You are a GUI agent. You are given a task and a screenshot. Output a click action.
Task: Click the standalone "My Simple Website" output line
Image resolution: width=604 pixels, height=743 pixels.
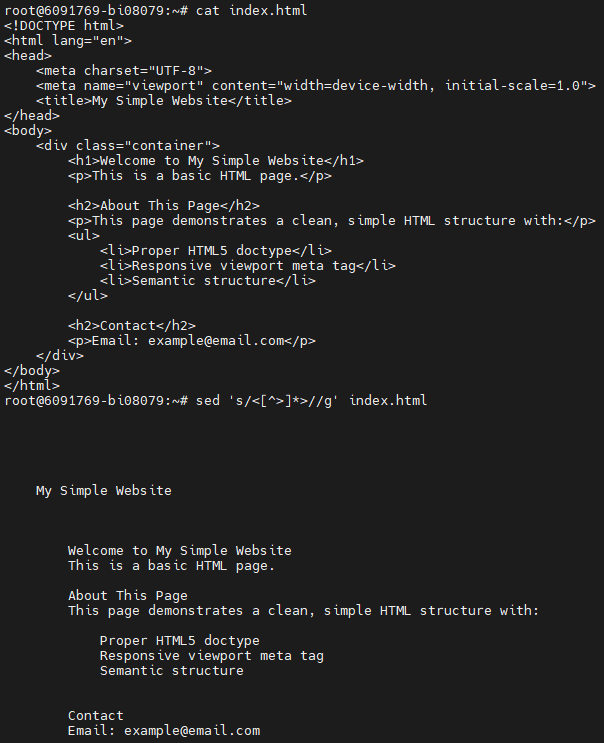[x=104, y=491]
